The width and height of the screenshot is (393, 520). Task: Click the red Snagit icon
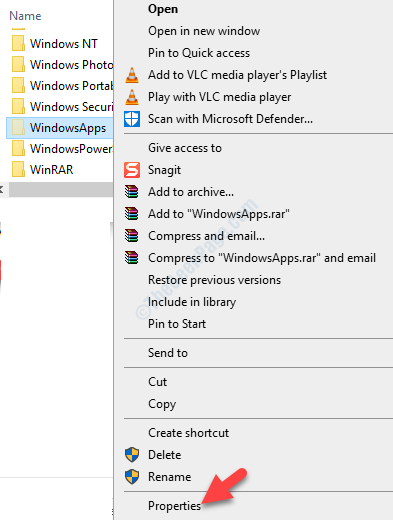click(x=132, y=170)
